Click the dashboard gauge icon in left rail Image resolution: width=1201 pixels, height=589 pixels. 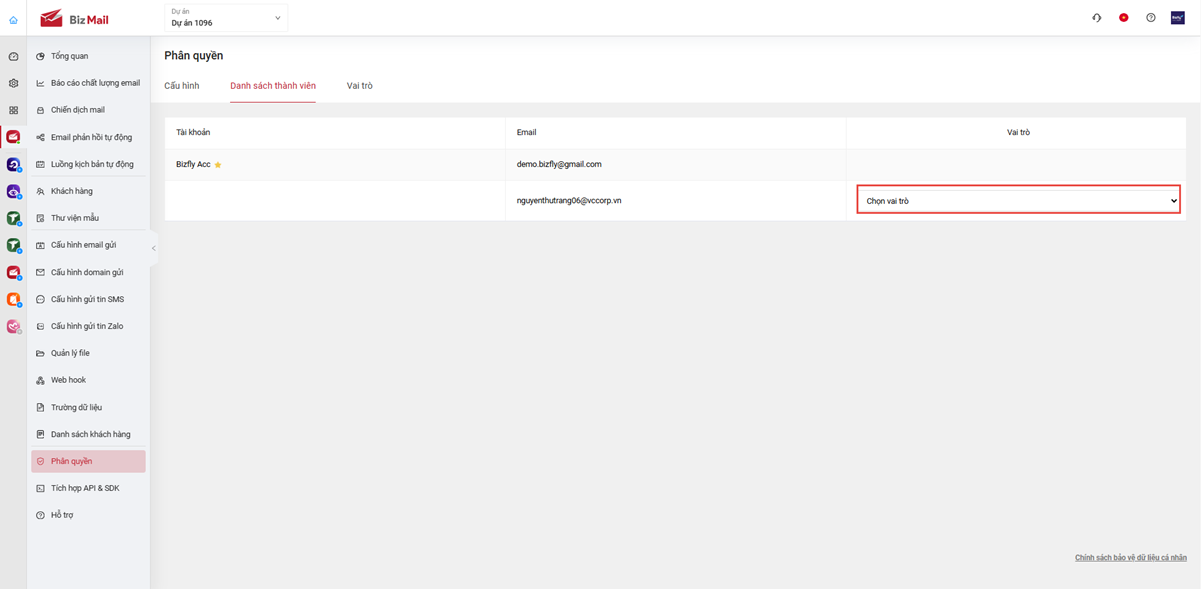(x=13, y=57)
